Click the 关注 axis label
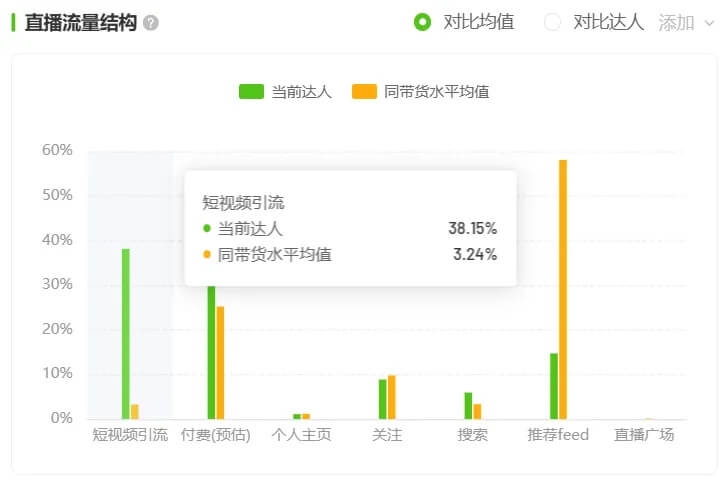 coord(387,435)
